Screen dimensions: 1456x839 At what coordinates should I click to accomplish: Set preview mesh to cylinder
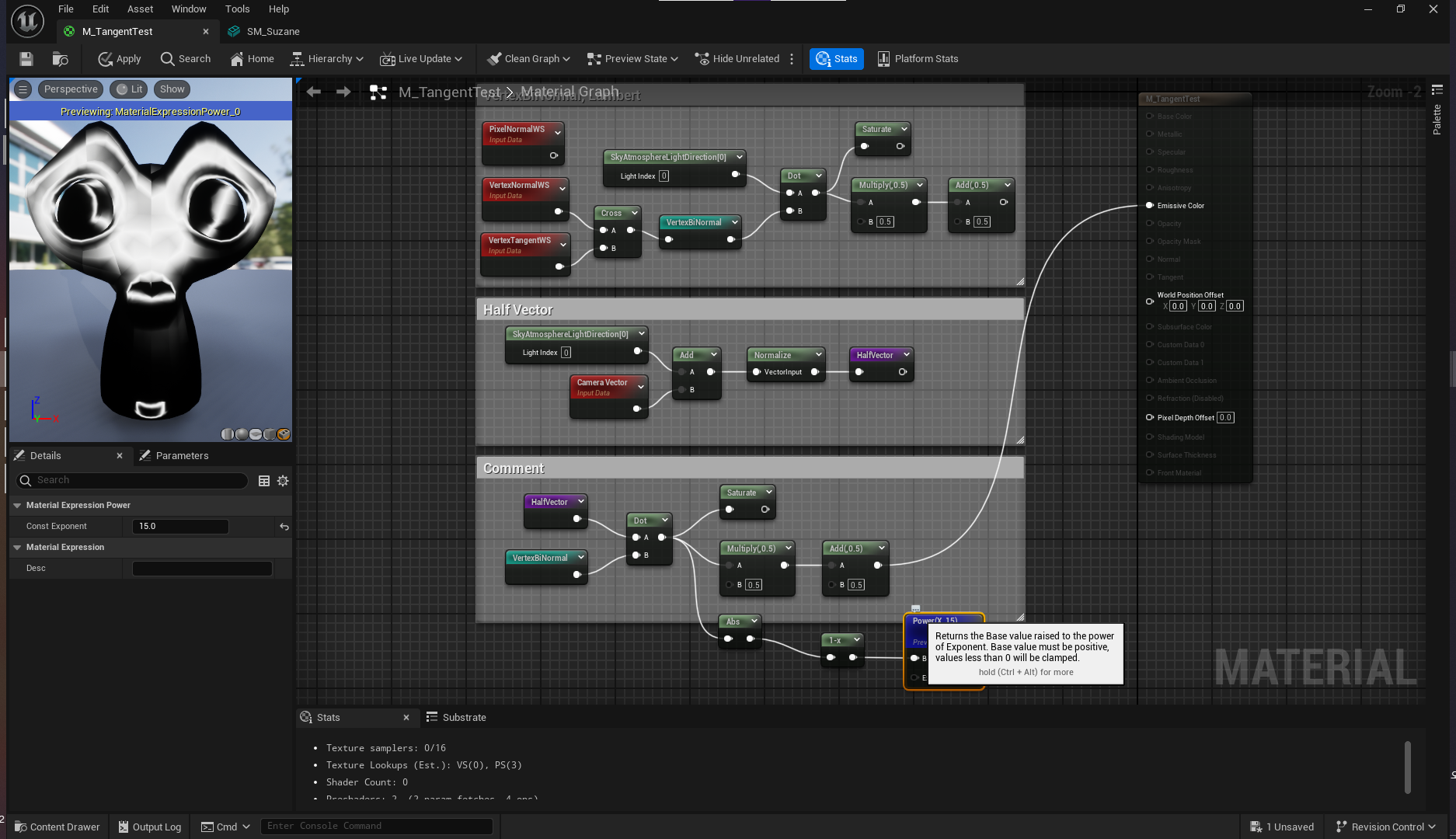[x=228, y=434]
